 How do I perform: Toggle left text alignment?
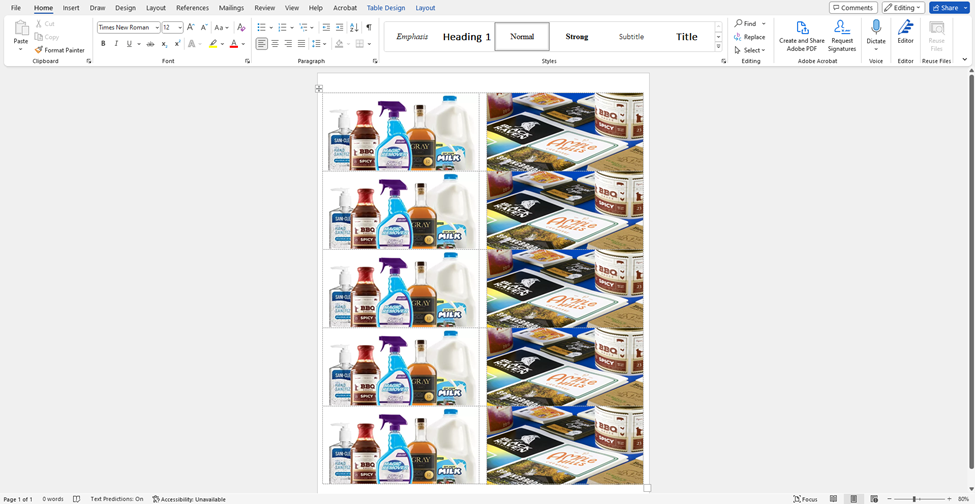coord(262,44)
